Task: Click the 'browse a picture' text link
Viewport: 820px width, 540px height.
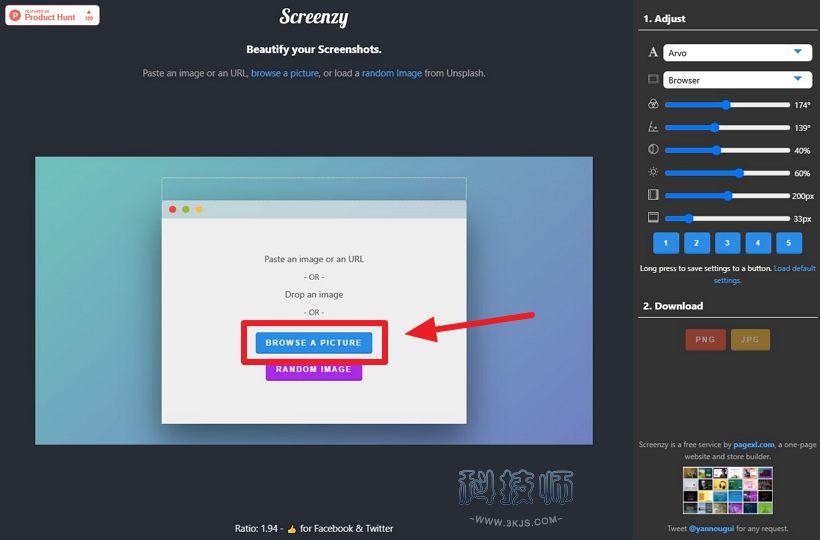Action: (284, 73)
